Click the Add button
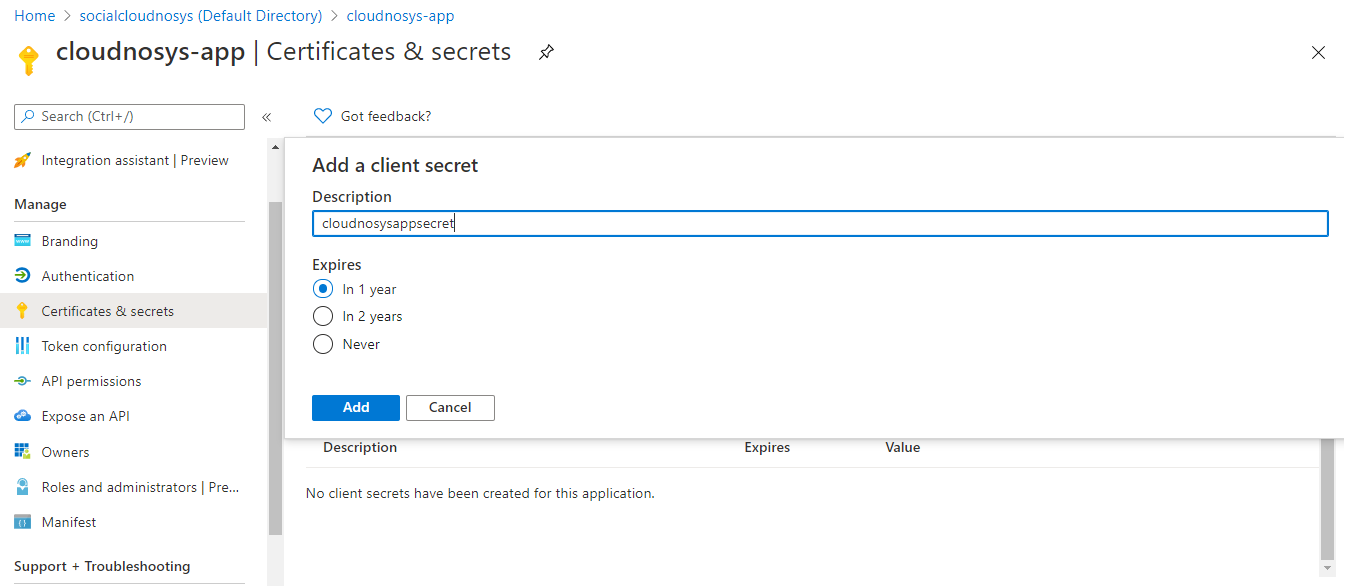This screenshot has height=586, width=1356. 356,407
